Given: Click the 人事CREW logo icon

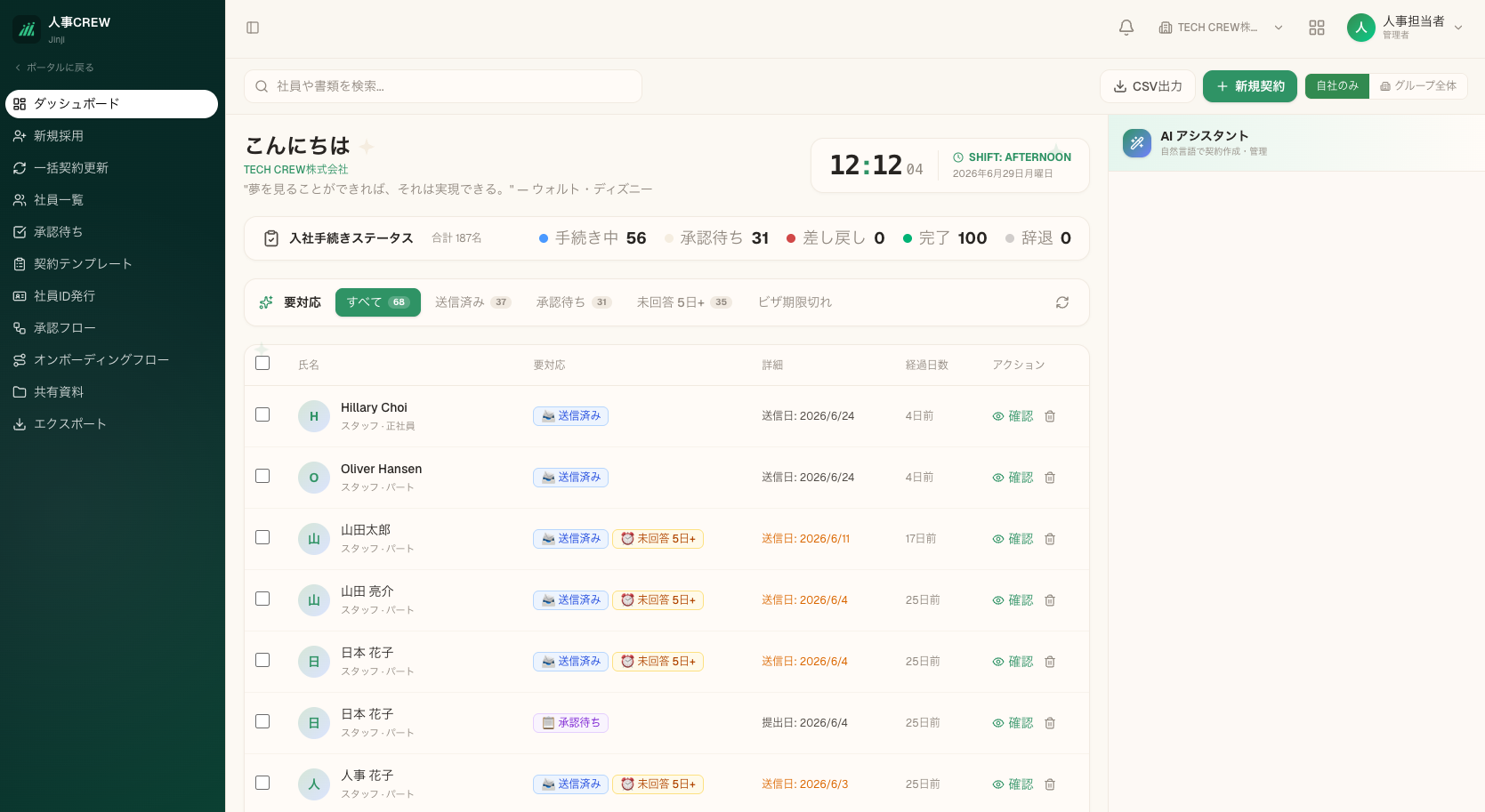Looking at the screenshot, I should point(27,29).
